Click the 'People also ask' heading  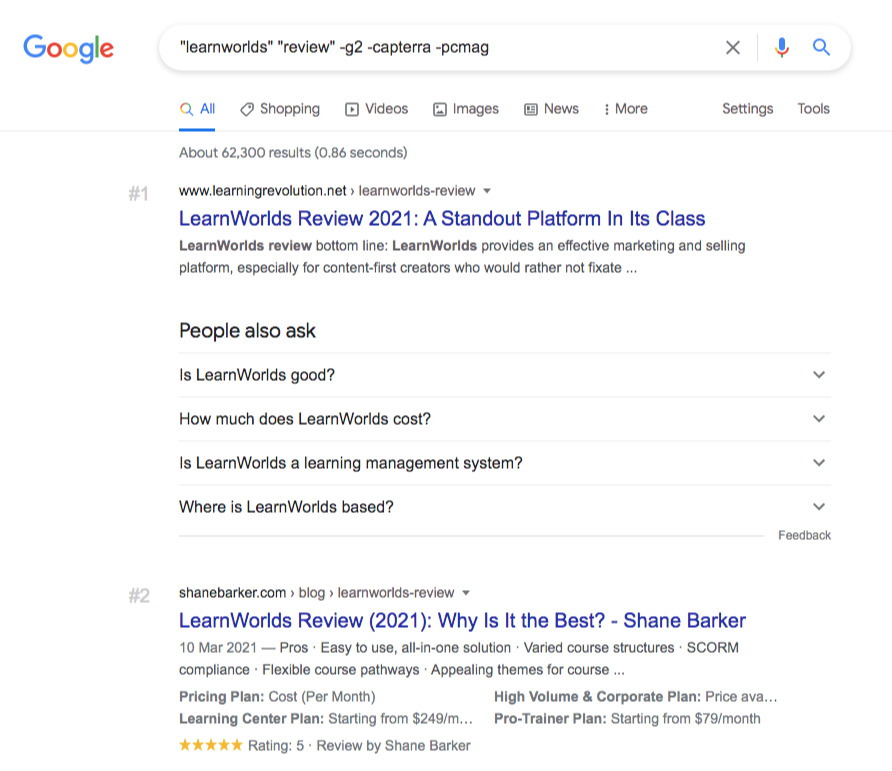pos(247,331)
